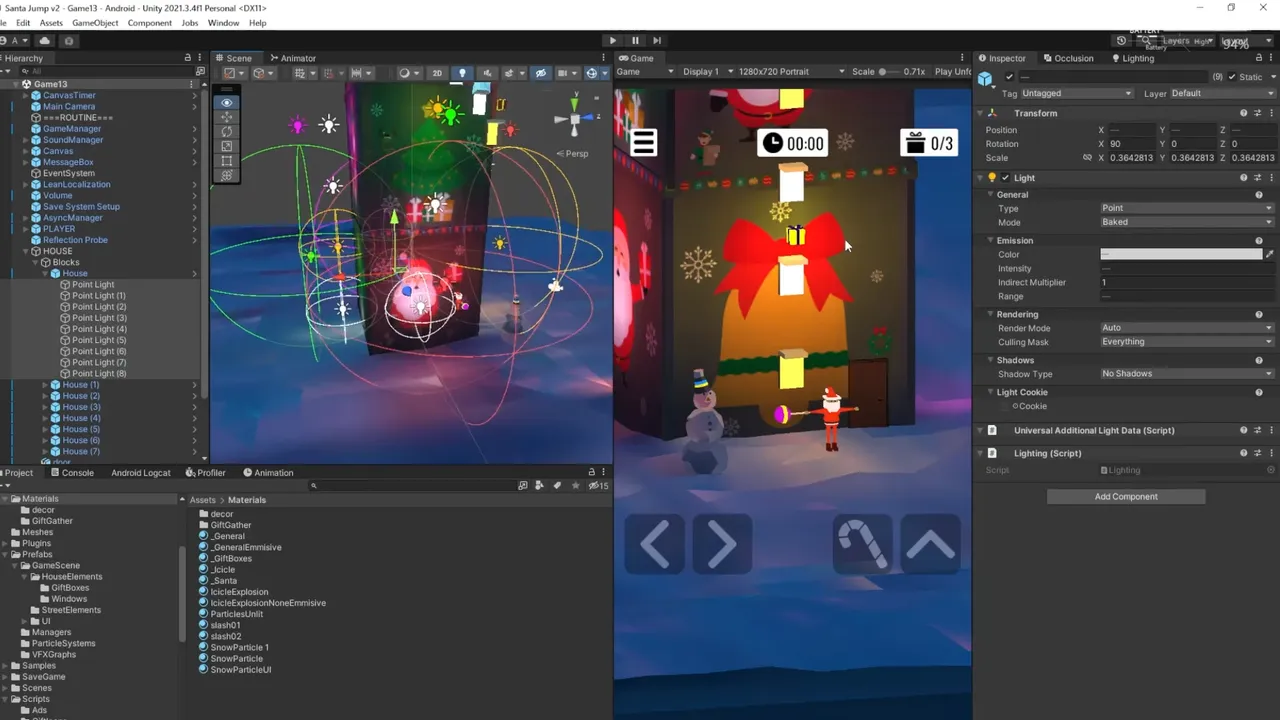Open the Component menu
1280x720 pixels.
[x=149, y=23]
